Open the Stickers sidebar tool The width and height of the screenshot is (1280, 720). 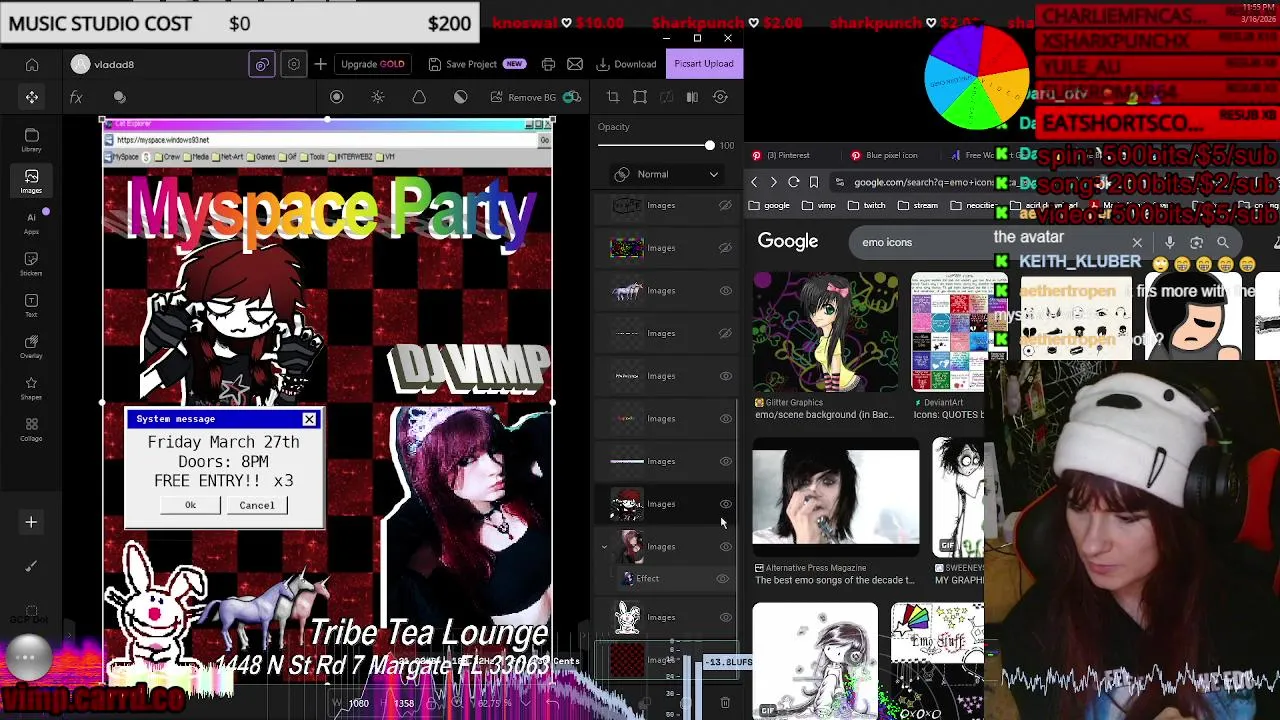point(31,264)
